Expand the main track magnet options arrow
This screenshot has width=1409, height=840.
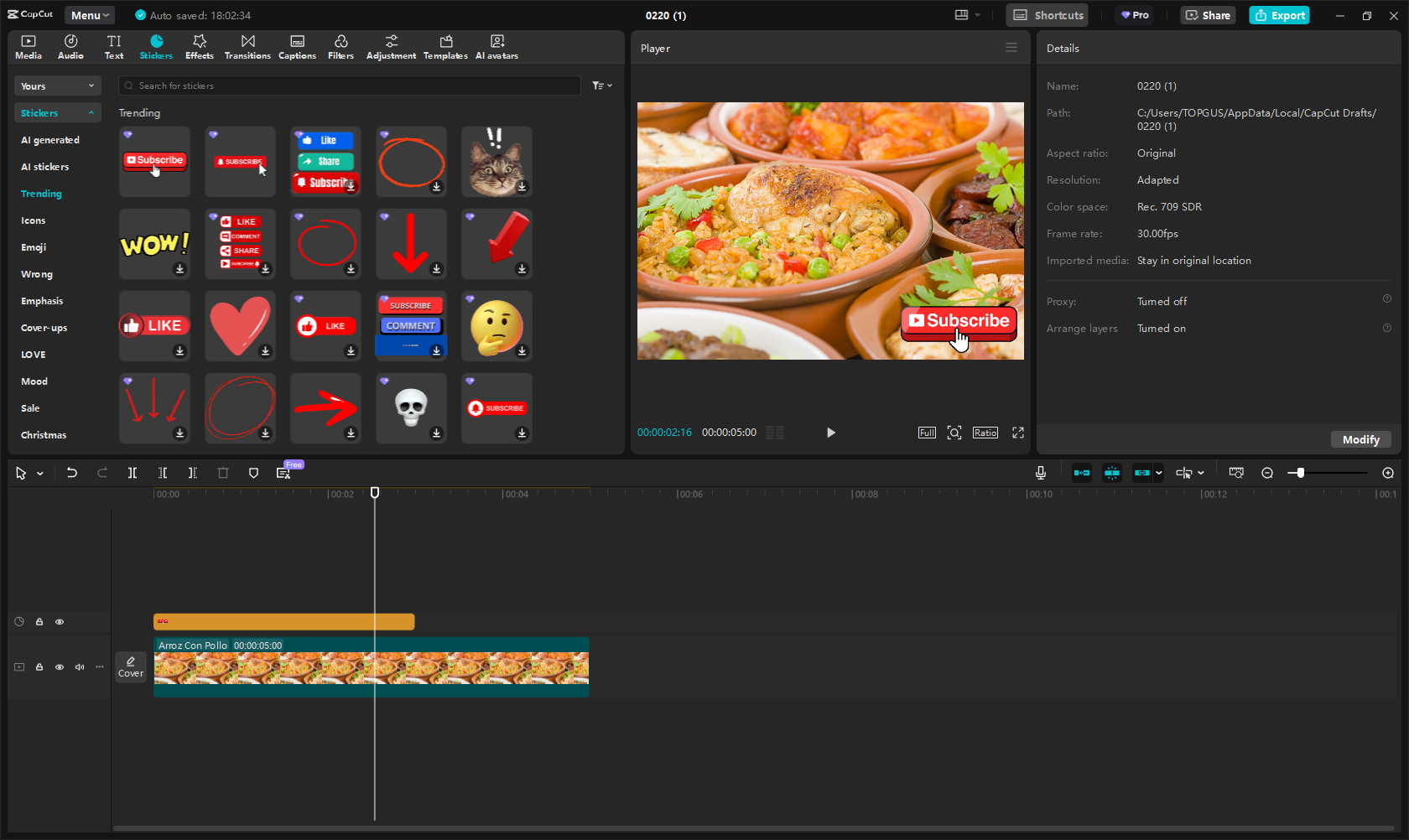click(x=1159, y=474)
